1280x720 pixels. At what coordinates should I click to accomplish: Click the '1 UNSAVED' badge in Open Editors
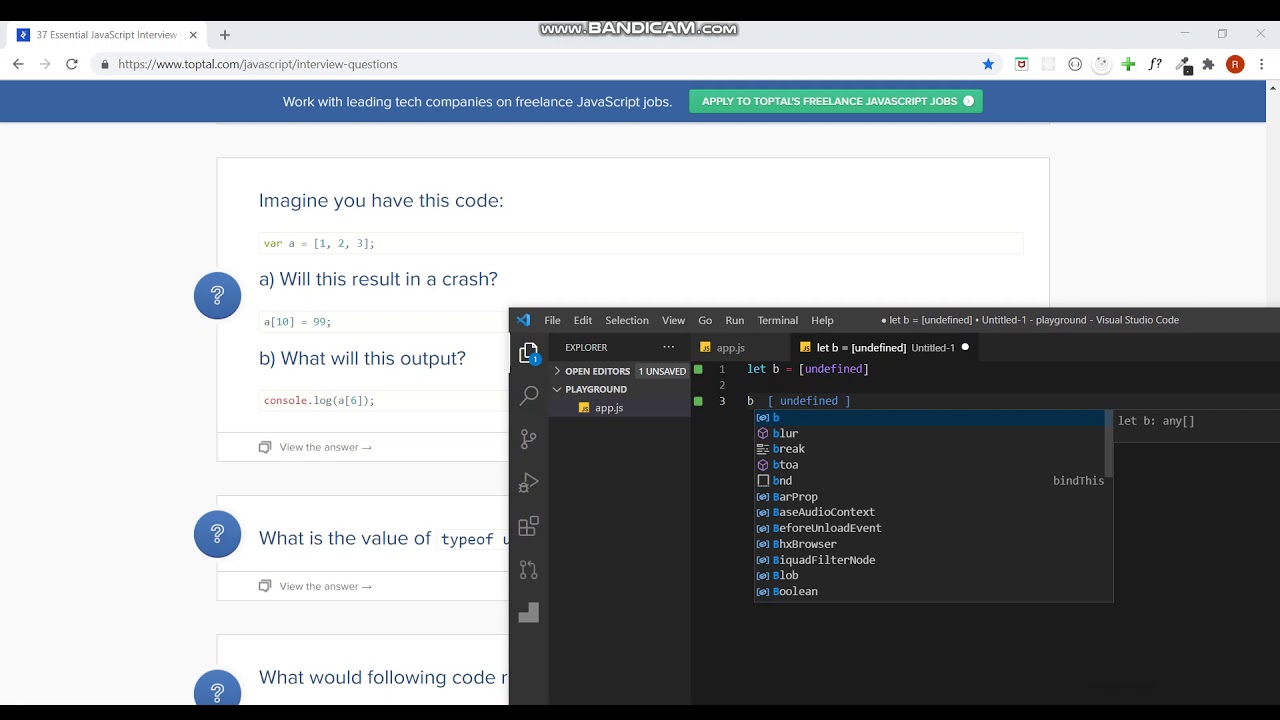pos(663,371)
